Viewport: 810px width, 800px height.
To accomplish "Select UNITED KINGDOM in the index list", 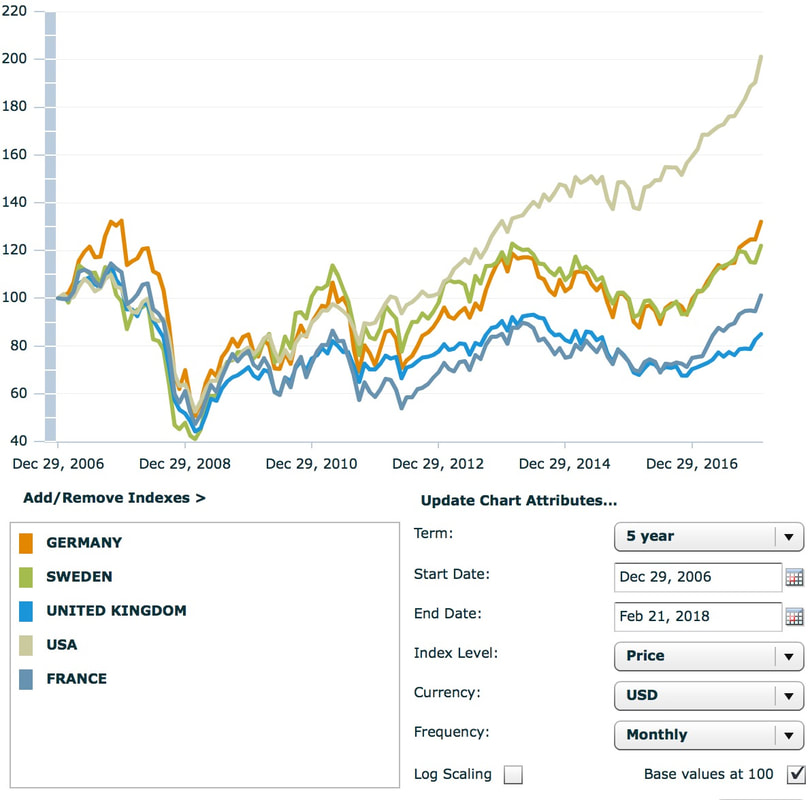I will click(116, 611).
